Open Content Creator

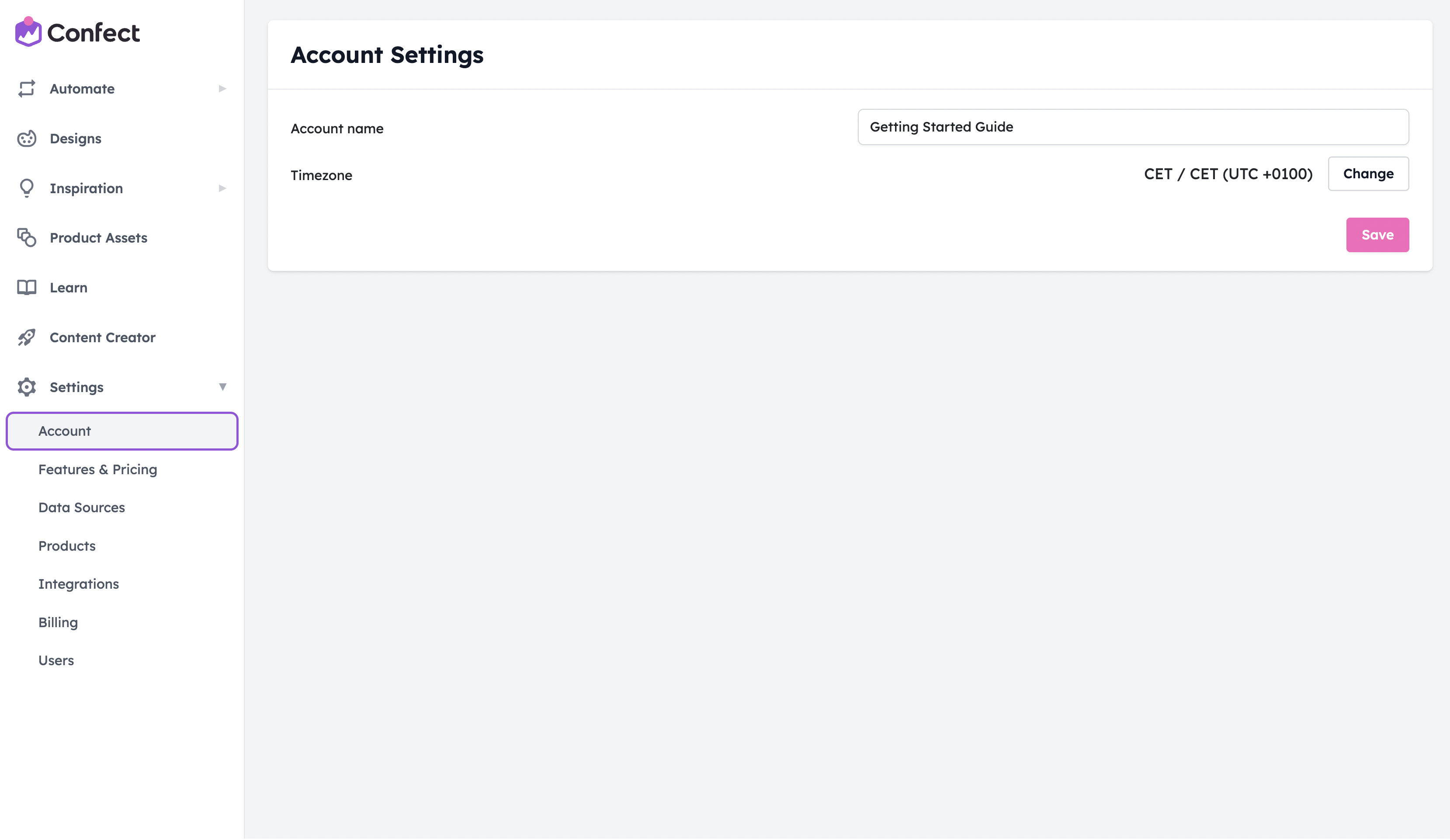(102, 338)
